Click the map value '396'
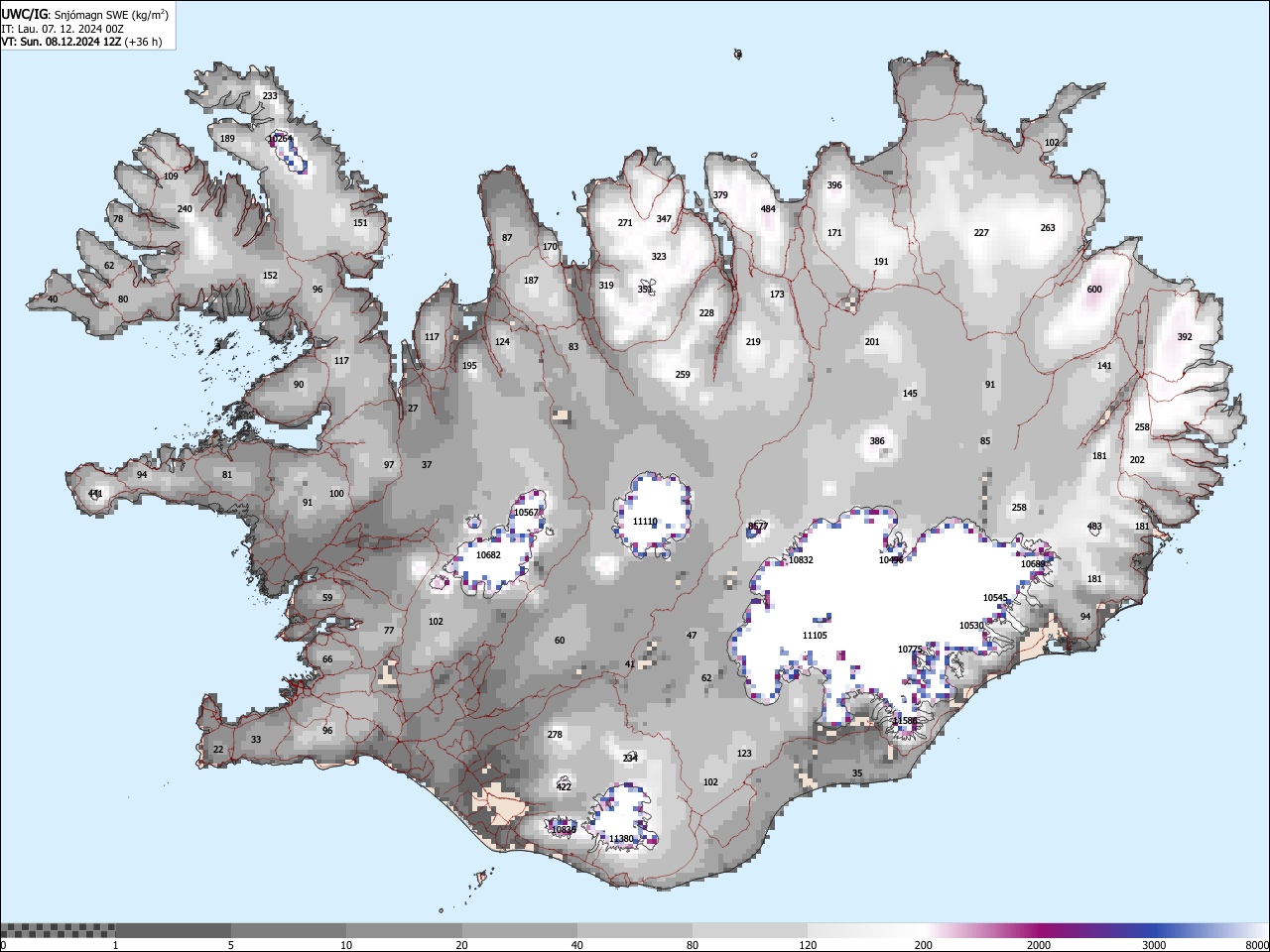1270x952 pixels. coord(834,185)
